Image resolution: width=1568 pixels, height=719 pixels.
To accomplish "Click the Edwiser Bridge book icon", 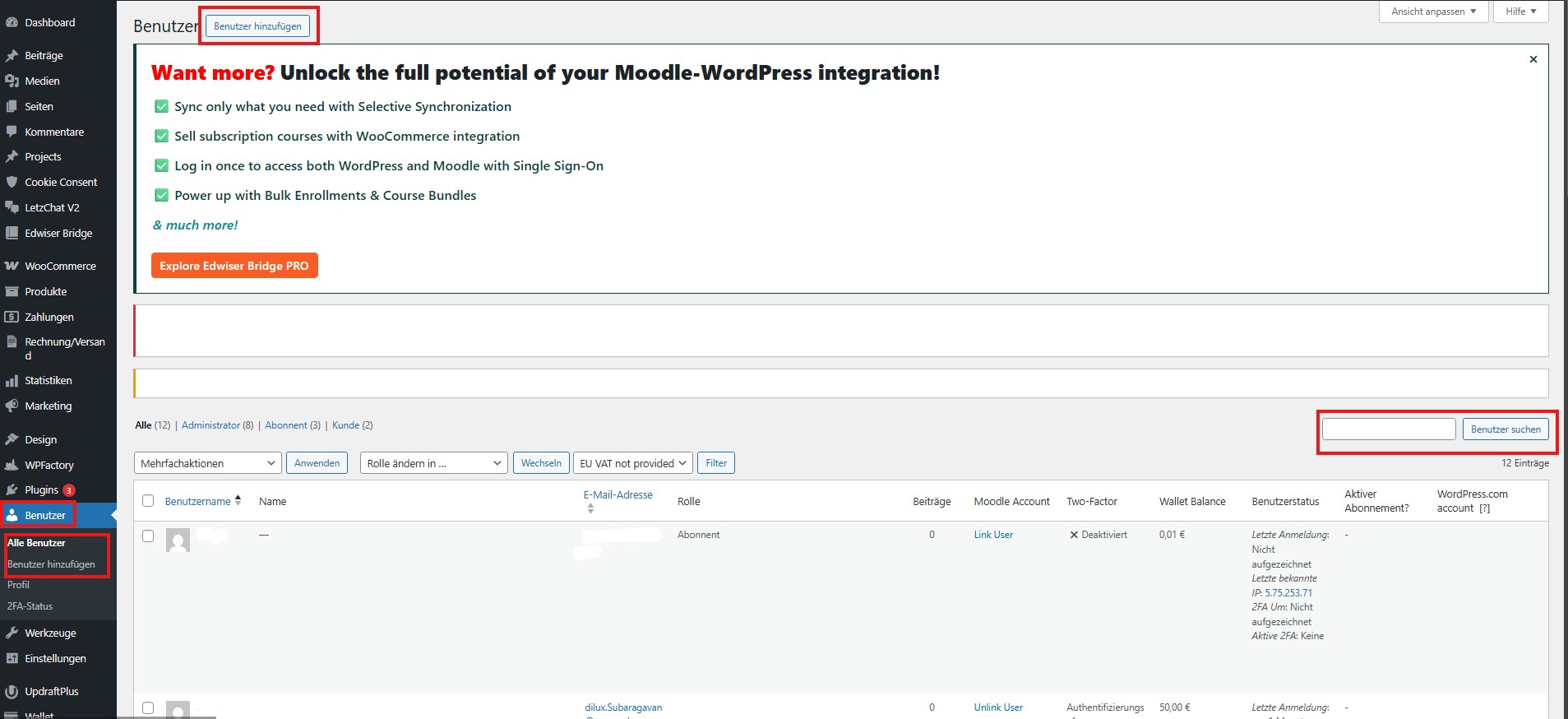I will [12, 233].
